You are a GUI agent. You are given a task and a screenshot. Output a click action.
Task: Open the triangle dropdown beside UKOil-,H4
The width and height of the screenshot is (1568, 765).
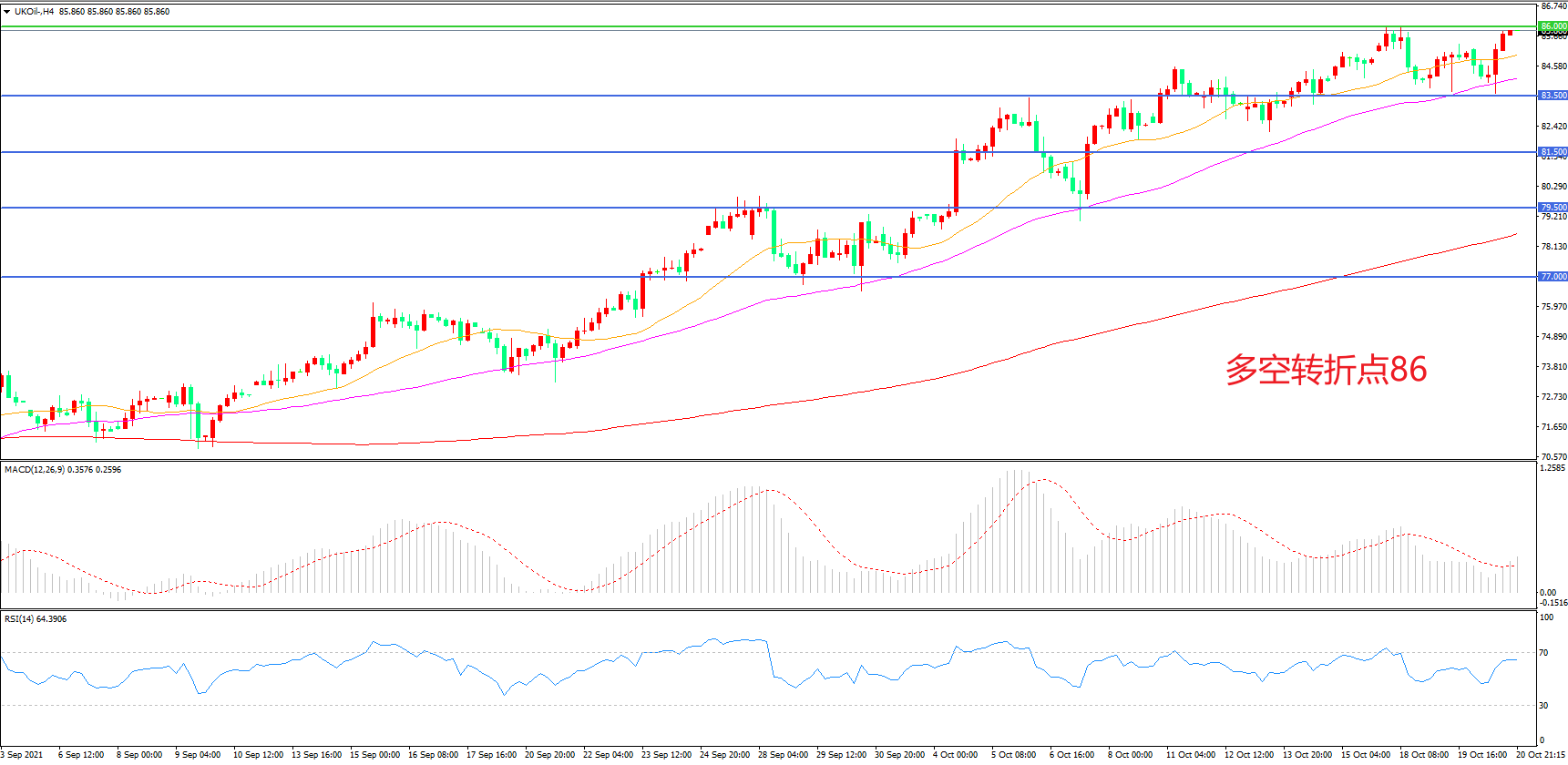point(6,12)
